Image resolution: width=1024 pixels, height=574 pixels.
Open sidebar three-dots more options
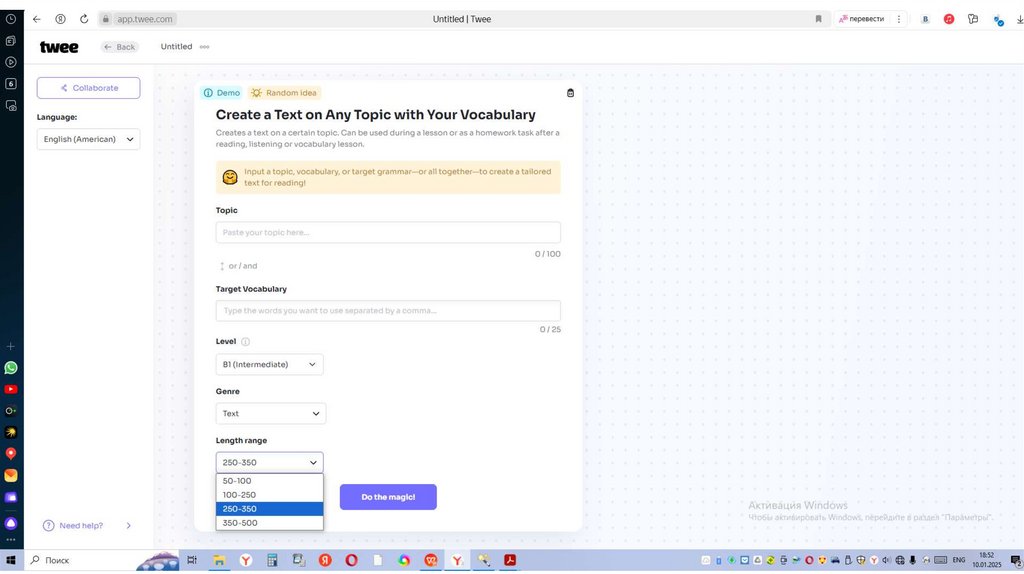[11, 540]
